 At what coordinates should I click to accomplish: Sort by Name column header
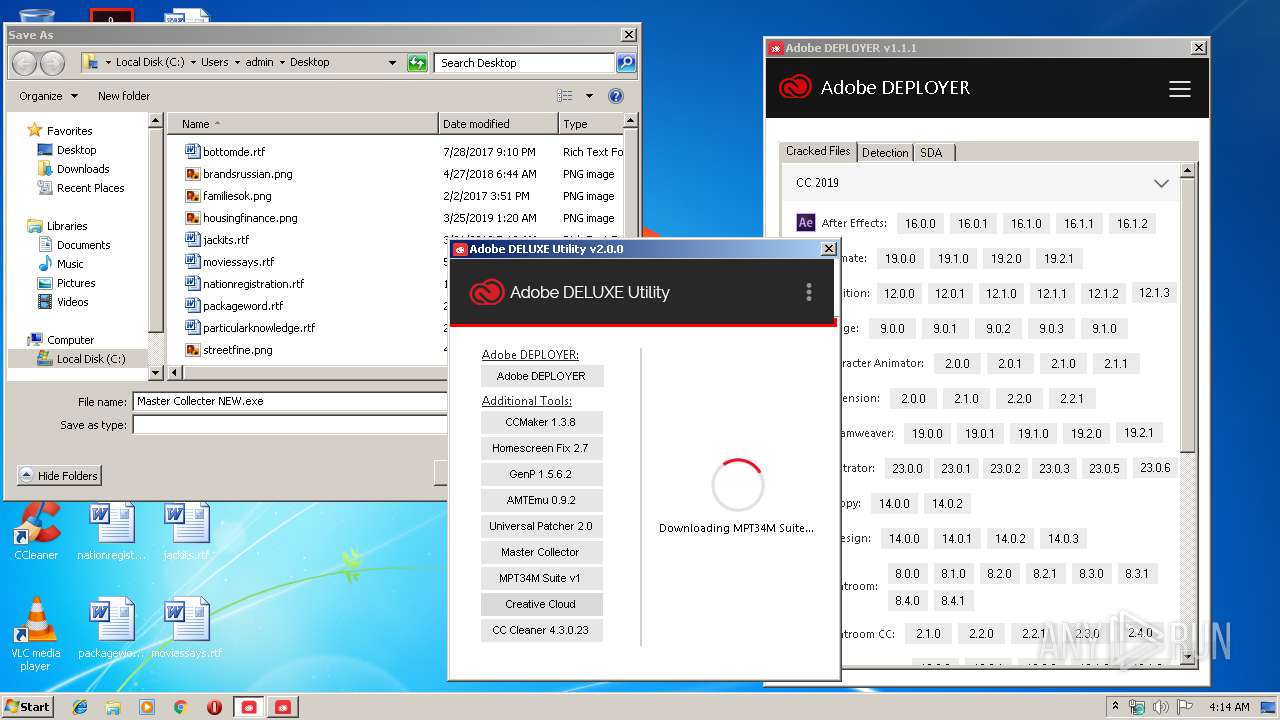click(x=302, y=124)
